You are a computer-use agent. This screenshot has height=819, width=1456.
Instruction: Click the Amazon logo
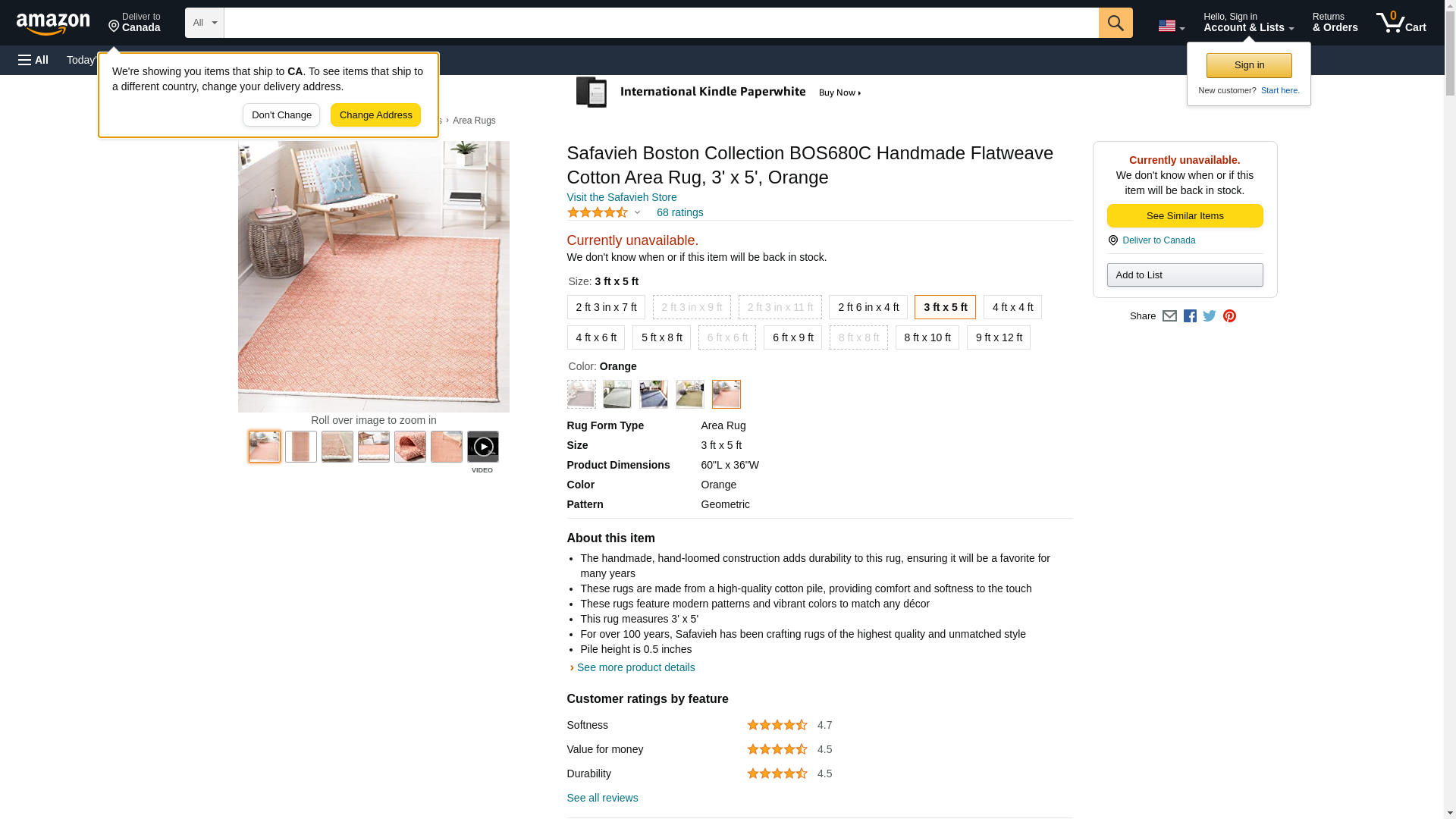tap(53, 24)
